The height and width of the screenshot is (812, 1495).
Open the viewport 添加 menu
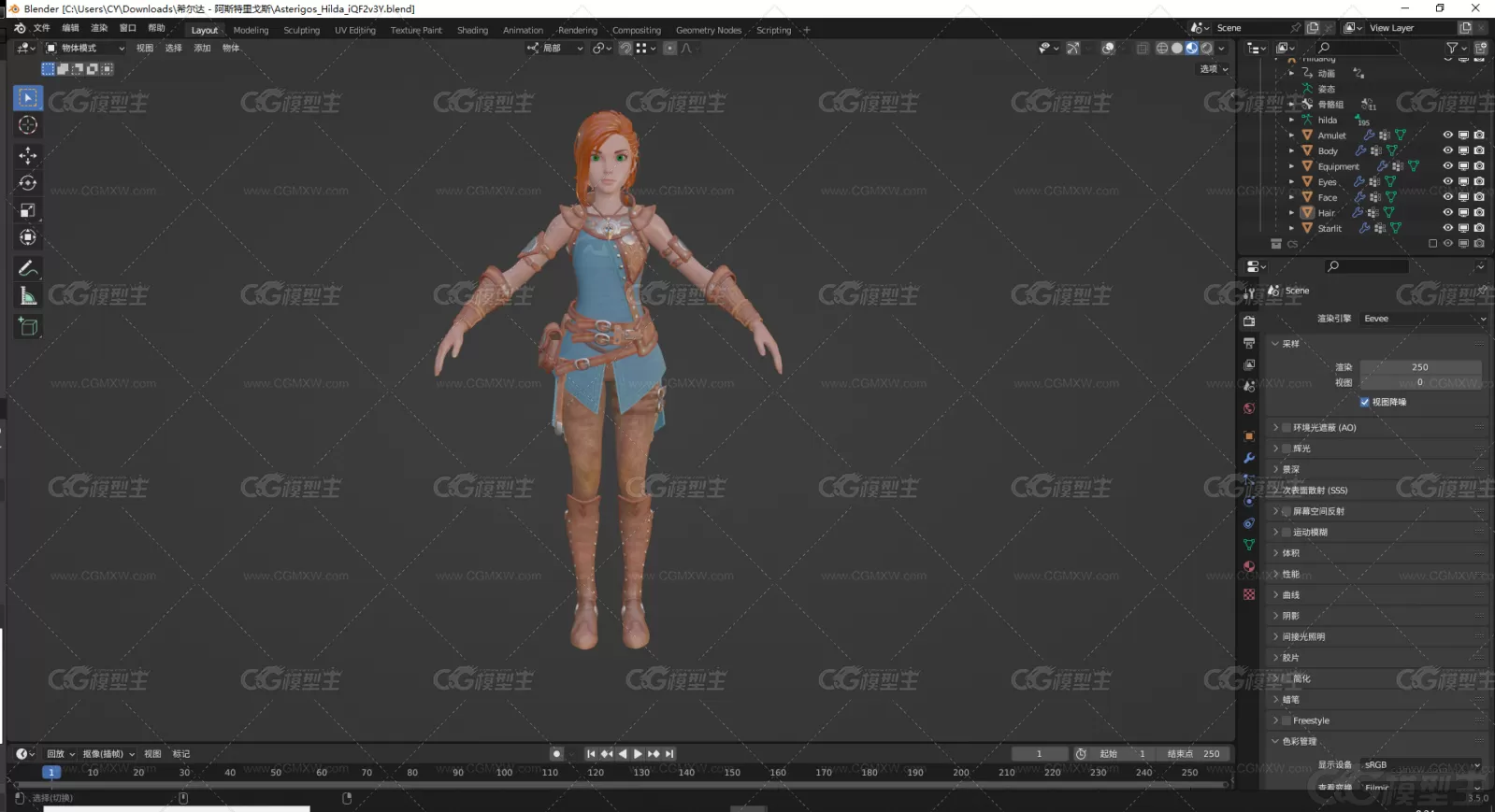point(202,48)
